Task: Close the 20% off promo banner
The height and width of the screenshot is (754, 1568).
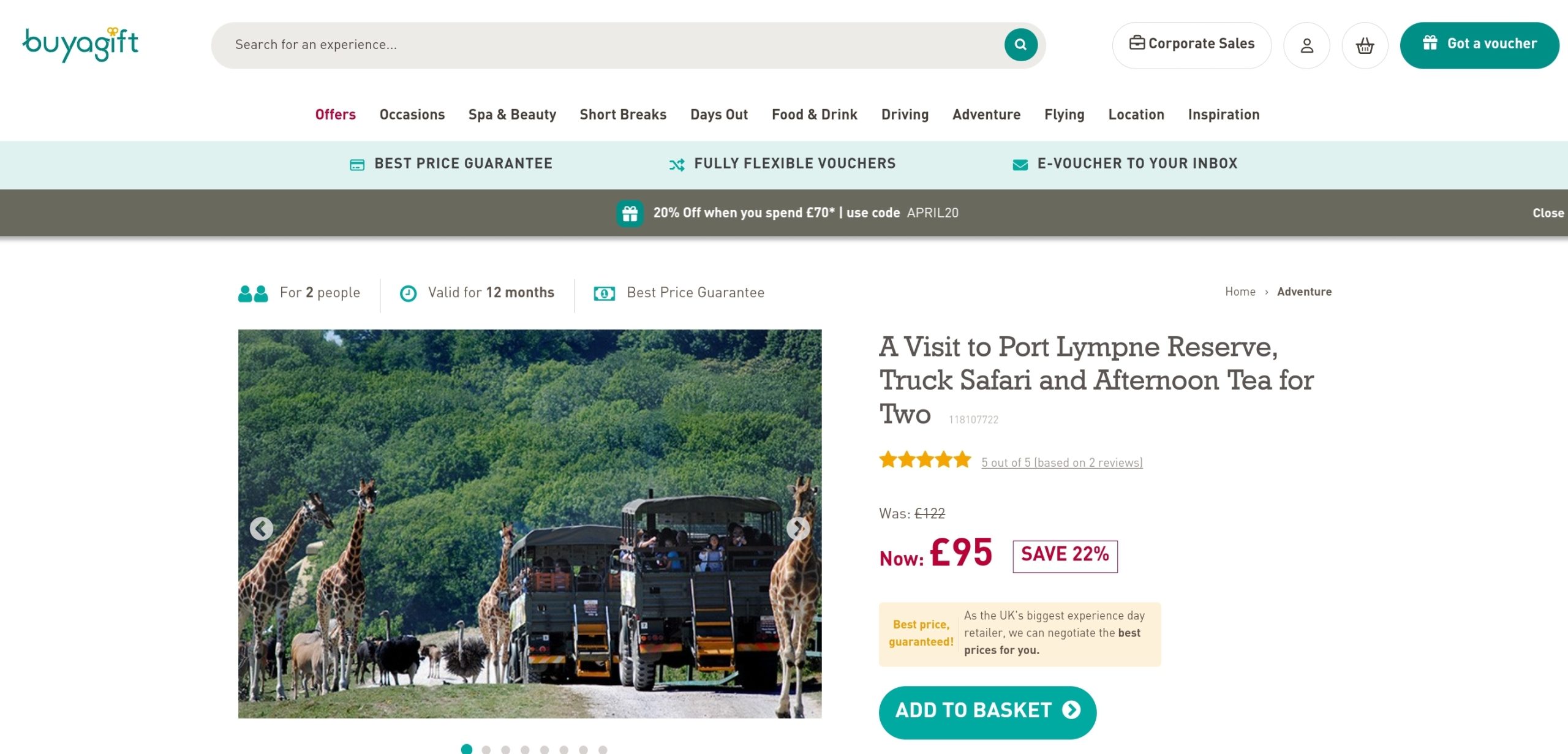Action: coord(1548,213)
